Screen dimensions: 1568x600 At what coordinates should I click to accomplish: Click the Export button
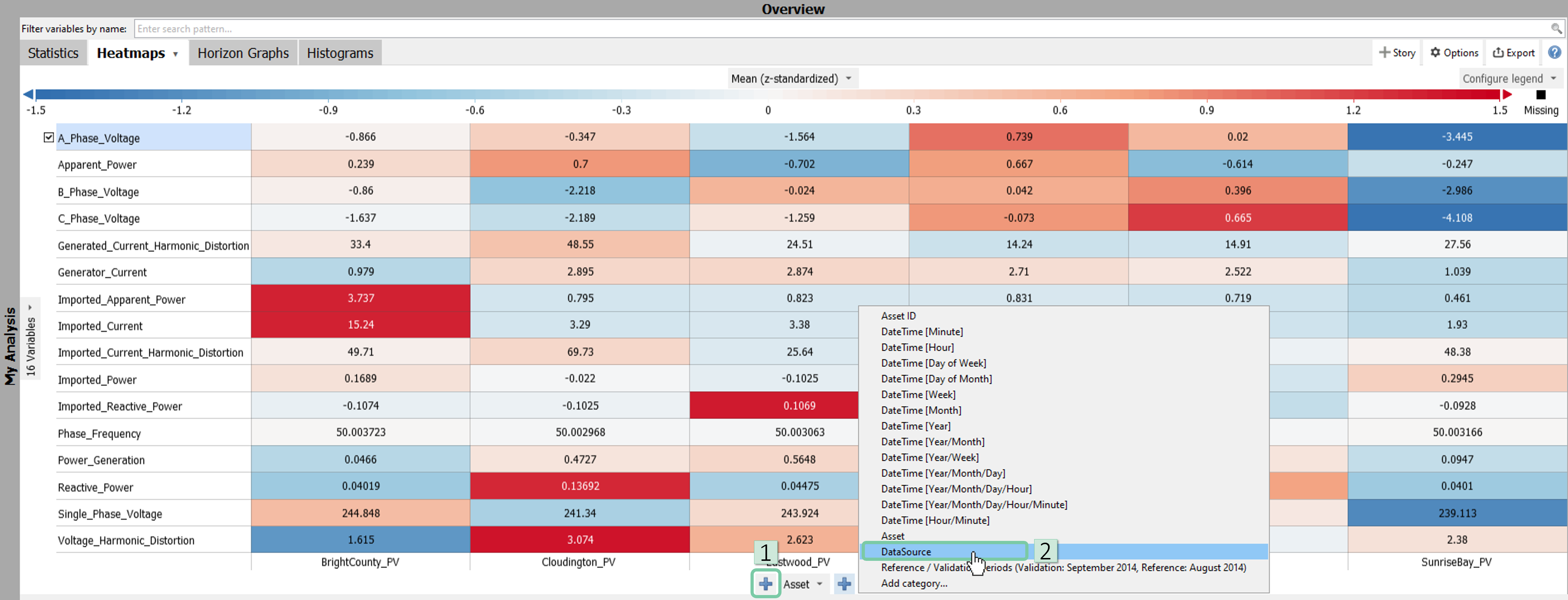[x=1513, y=53]
